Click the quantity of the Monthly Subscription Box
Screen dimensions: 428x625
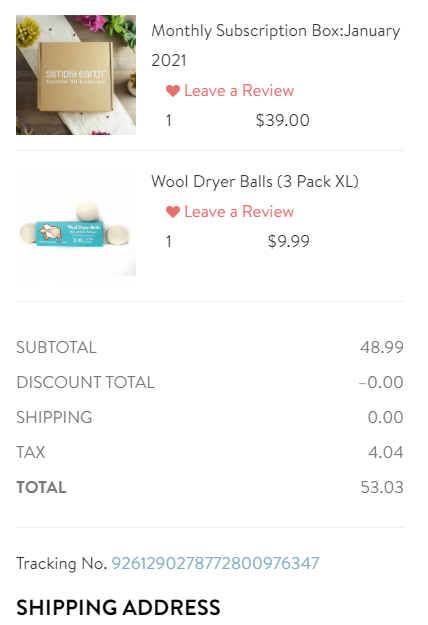169,120
